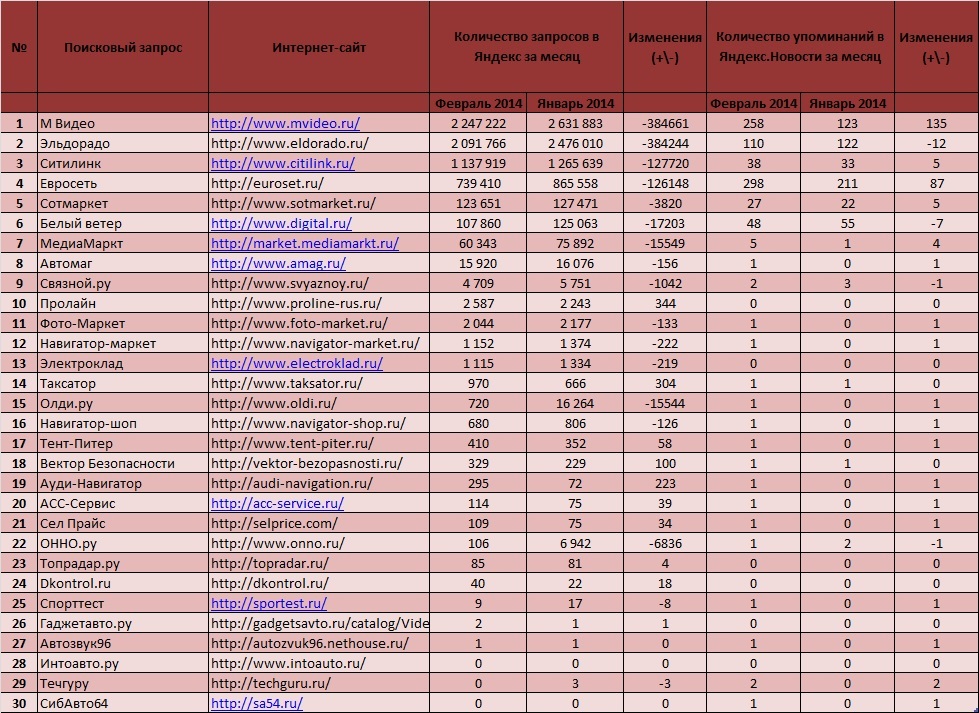The height and width of the screenshot is (713, 979).
Task: Select the 'Течгуру' cell
Action: 123,682
